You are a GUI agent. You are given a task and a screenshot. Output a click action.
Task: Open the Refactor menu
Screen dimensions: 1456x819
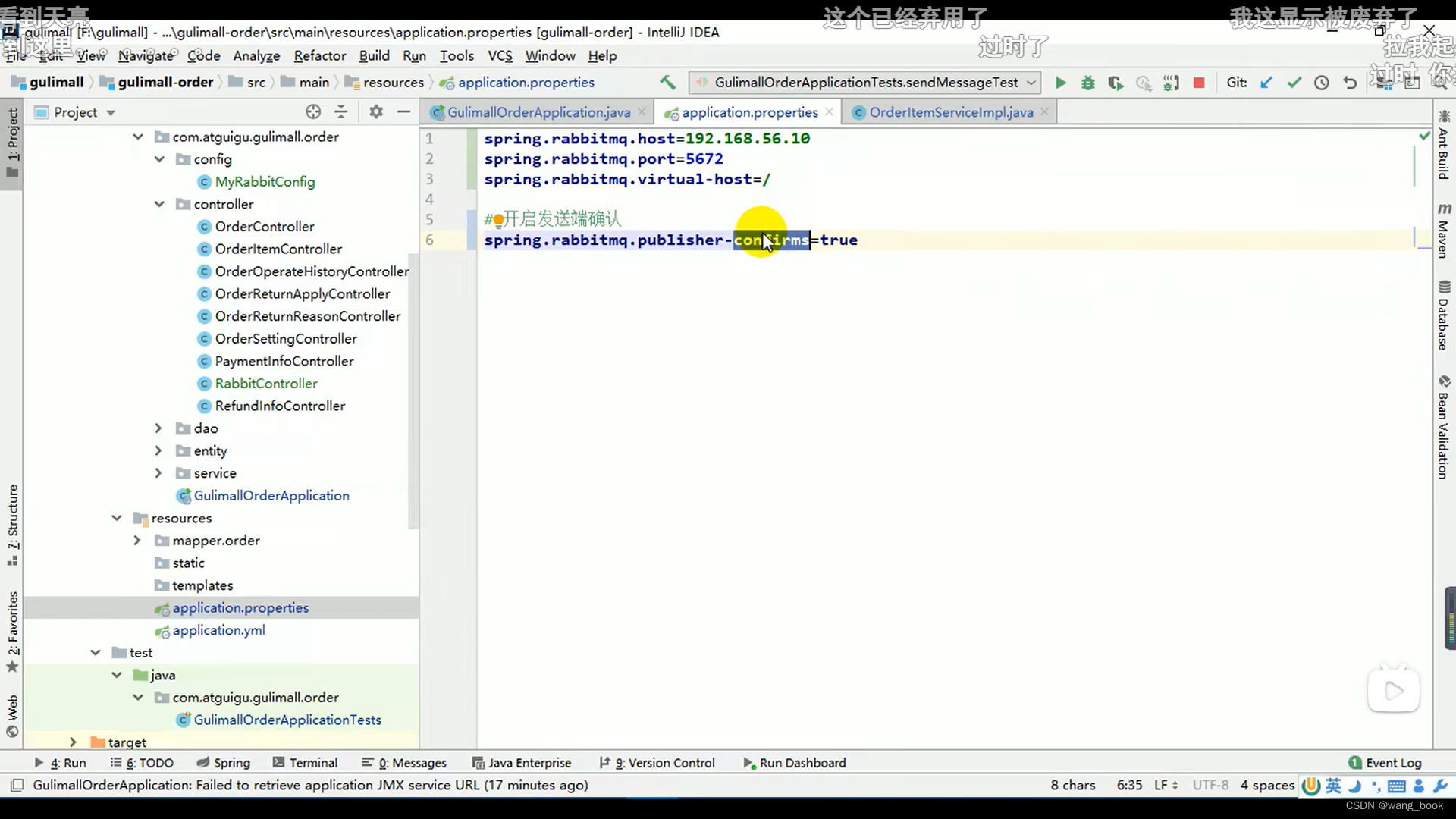(319, 55)
